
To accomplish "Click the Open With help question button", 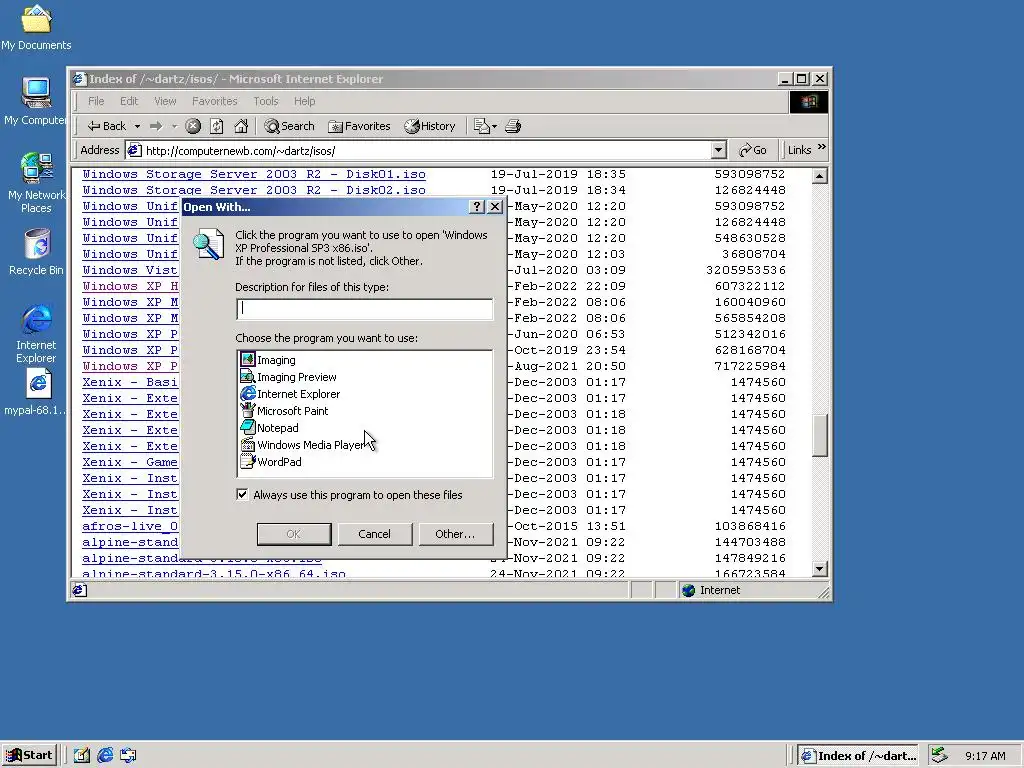I will [477, 206].
